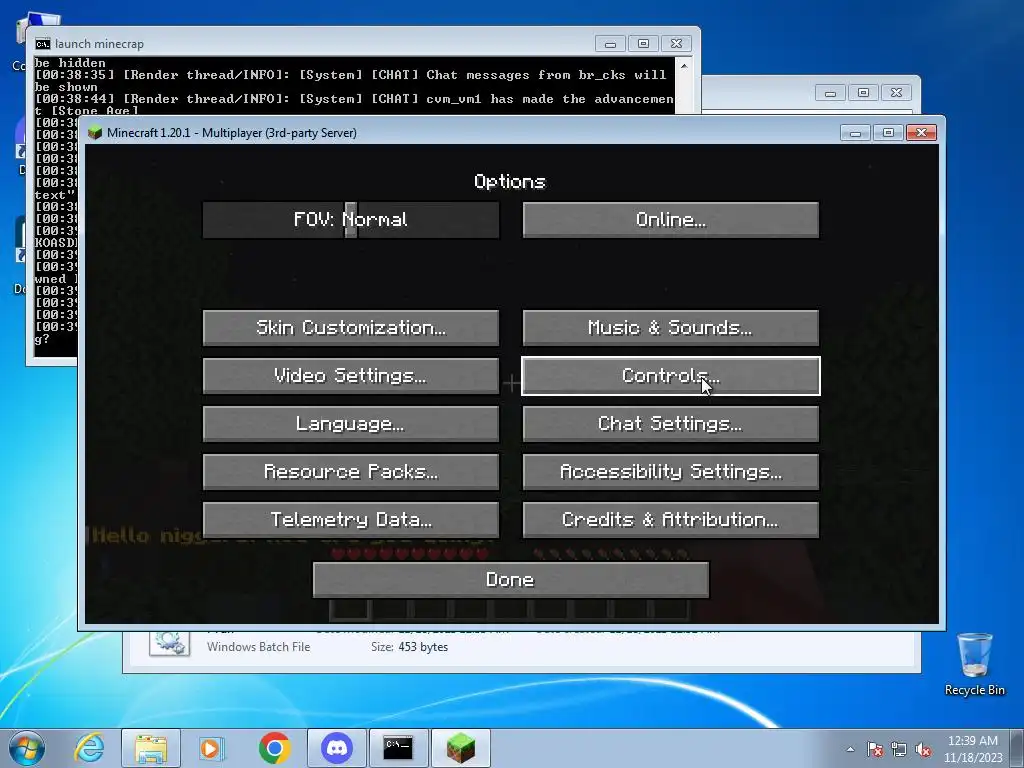Image resolution: width=1024 pixels, height=768 pixels.
Task: Click the network status tray icon
Action: click(899, 749)
